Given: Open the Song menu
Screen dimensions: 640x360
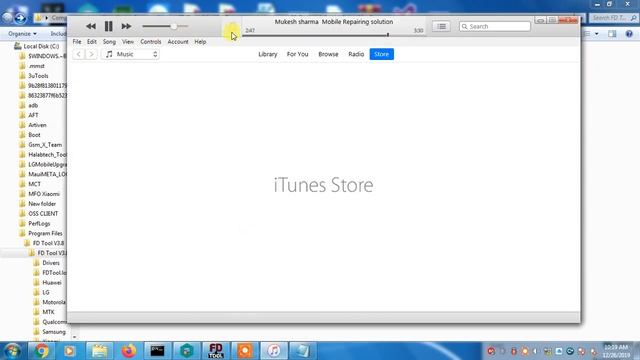Looking at the screenshot, I should coord(109,42).
